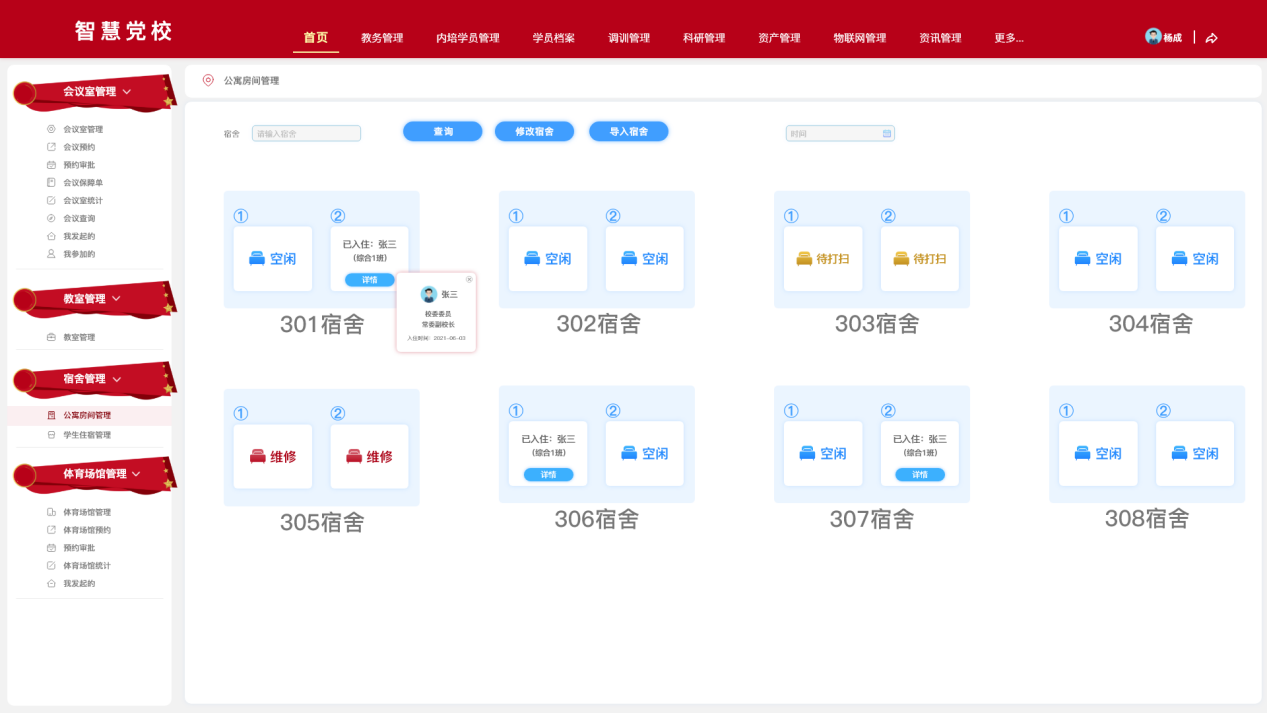Open the 教务管理 top menu
This screenshot has width=1267, height=713.
(x=382, y=38)
